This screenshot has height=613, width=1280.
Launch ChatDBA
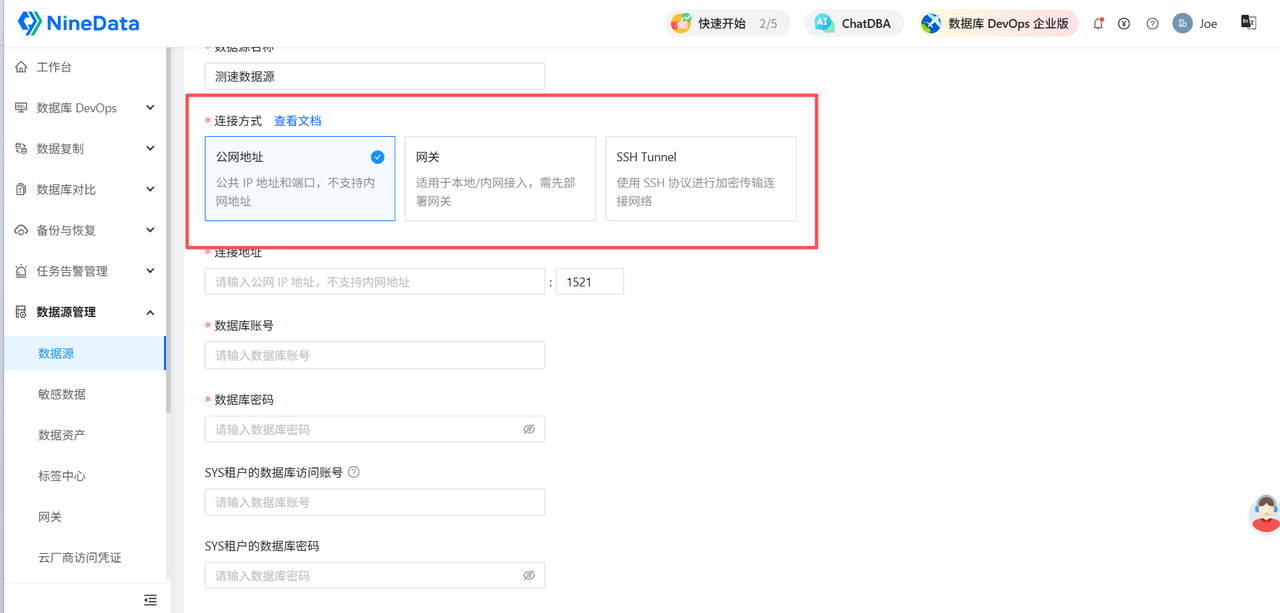coord(853,23)
